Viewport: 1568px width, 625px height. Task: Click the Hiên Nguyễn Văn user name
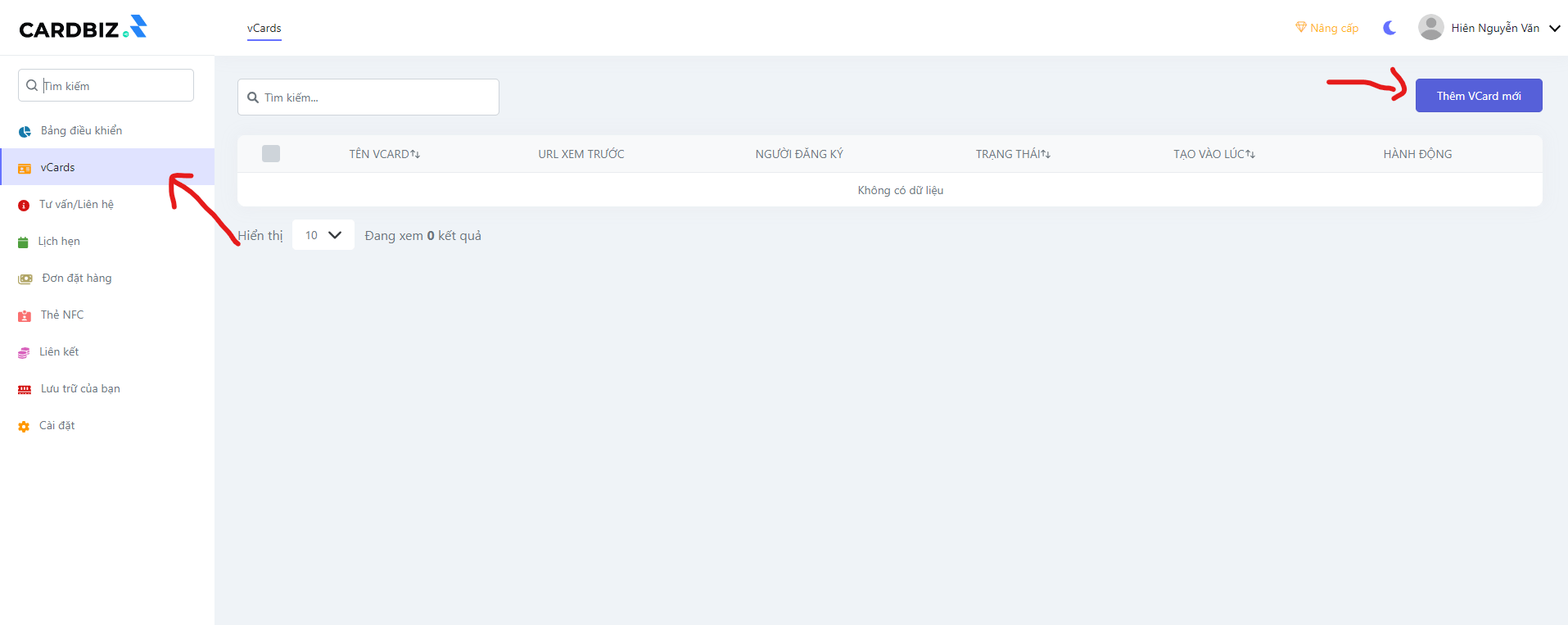pos(1495,28)
